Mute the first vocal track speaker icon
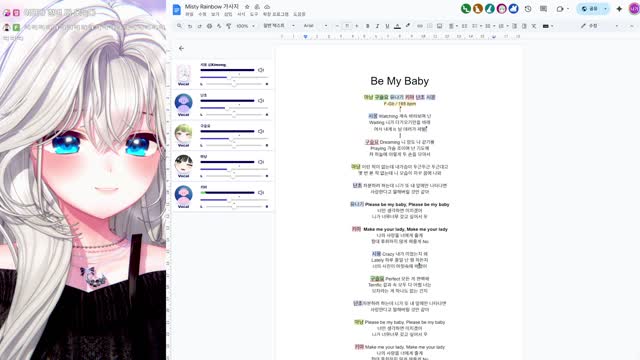This screenshot has height=360, width=640. (261, 70)
